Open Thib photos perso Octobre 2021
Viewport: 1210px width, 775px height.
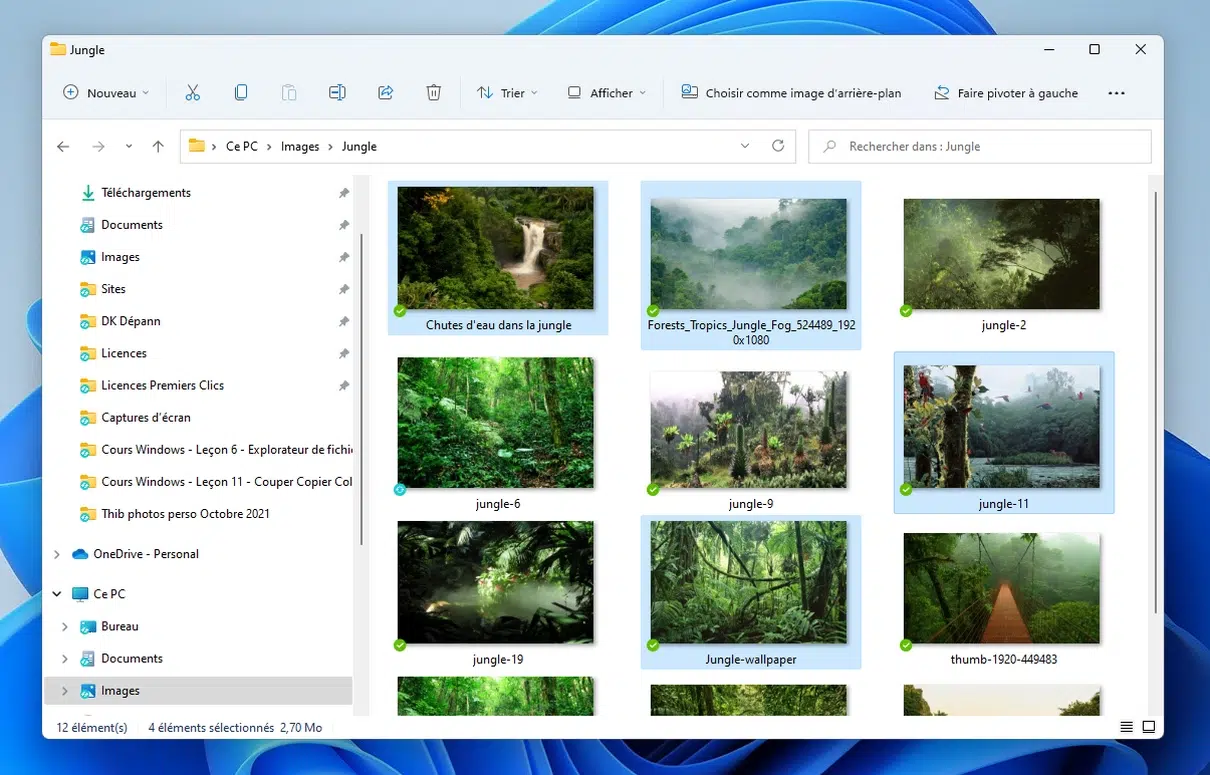(185, 514)
